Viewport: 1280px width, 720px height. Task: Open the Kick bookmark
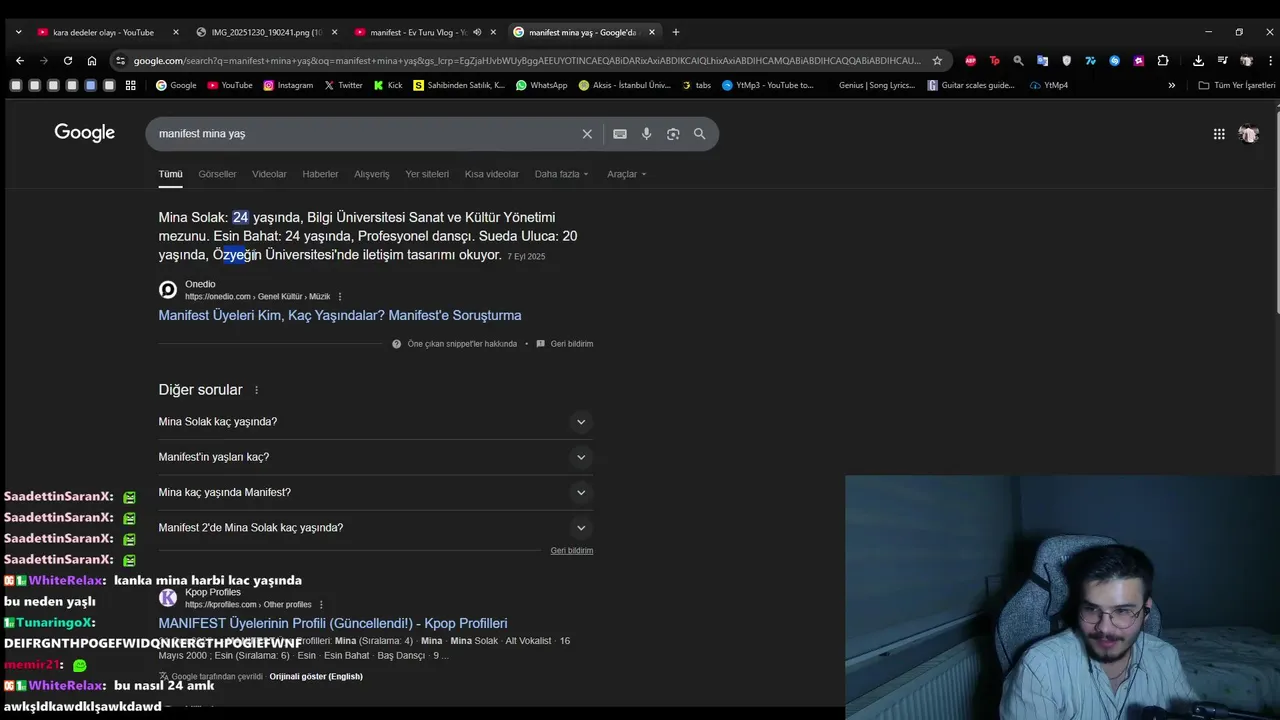coord(388,85)
